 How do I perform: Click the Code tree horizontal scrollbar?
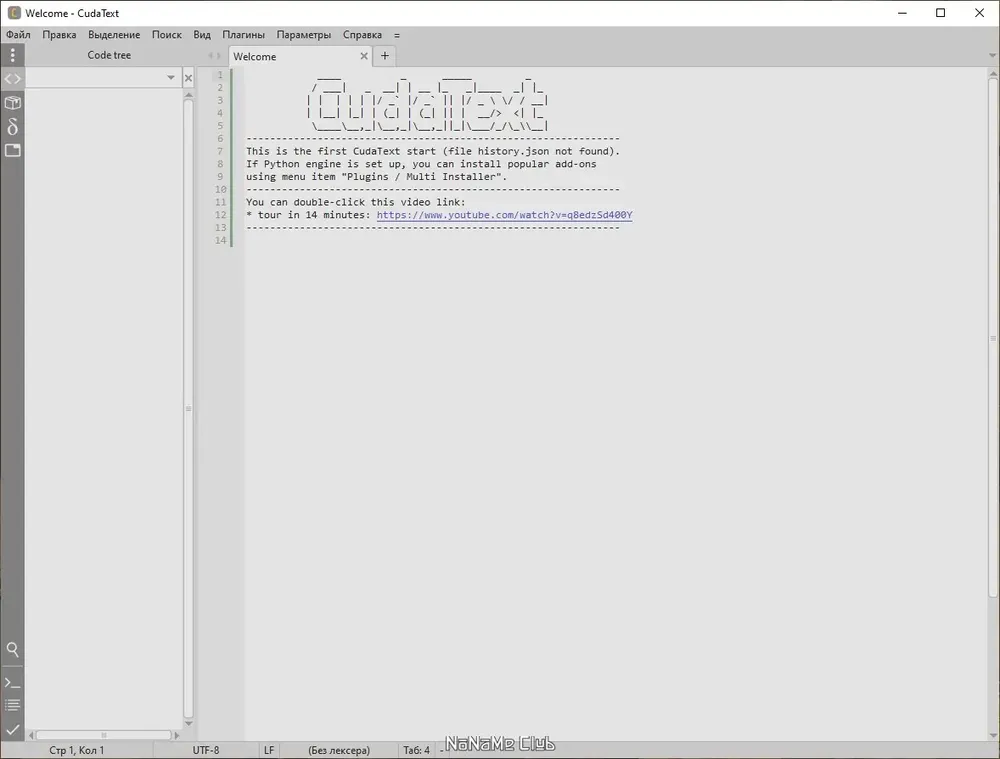(103, 735)
